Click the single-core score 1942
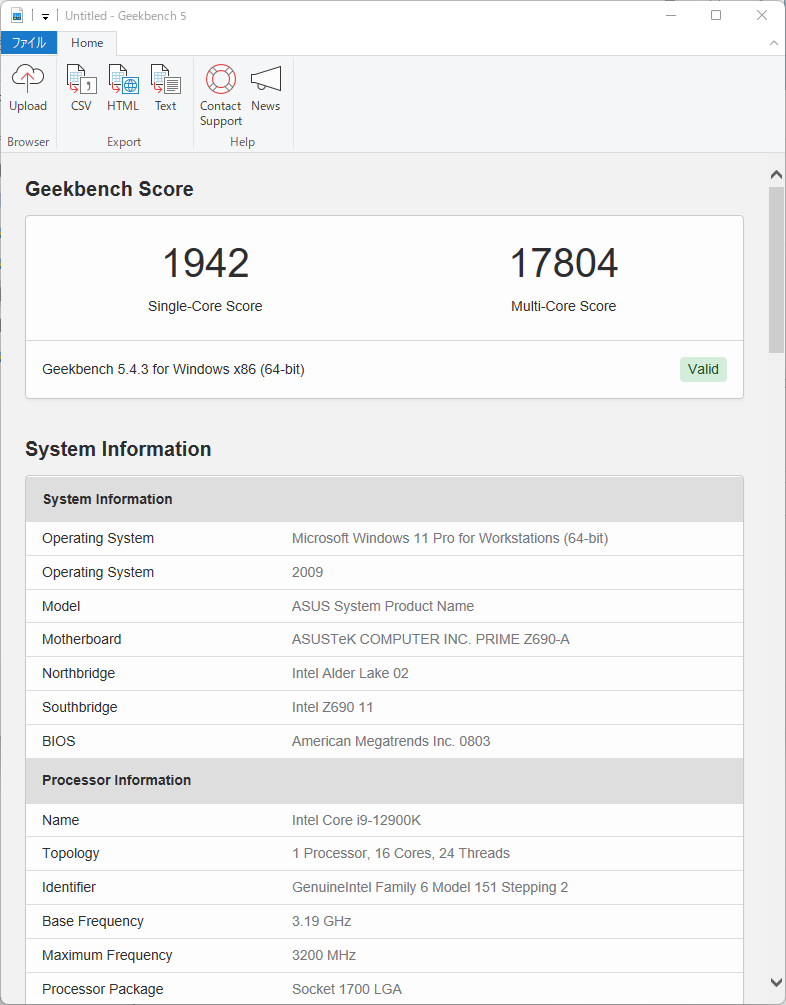The image size is (786, 1005). click(206, 263)
